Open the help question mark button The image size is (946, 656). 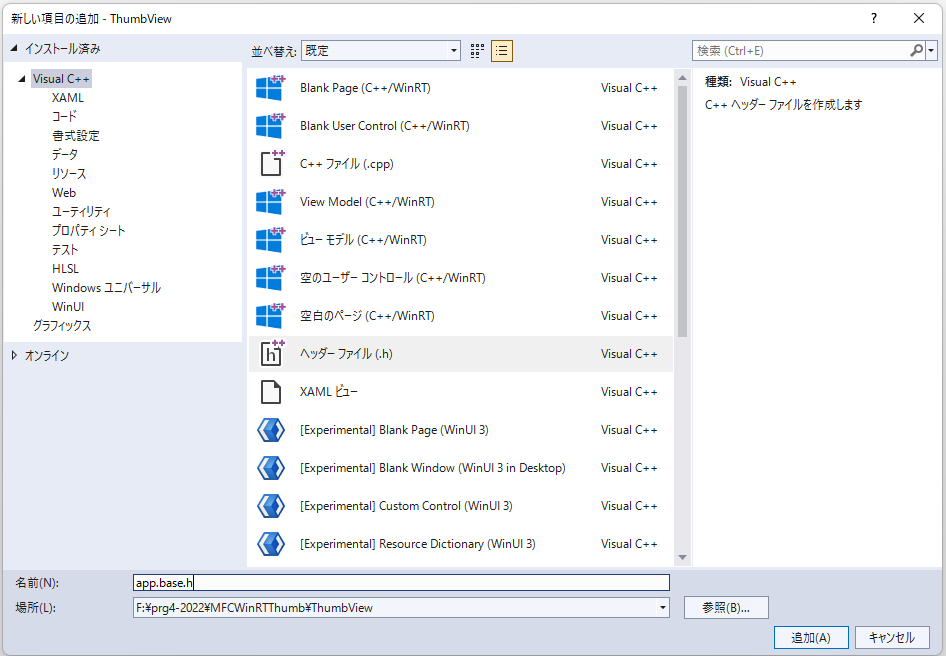(x=874, y=19)
